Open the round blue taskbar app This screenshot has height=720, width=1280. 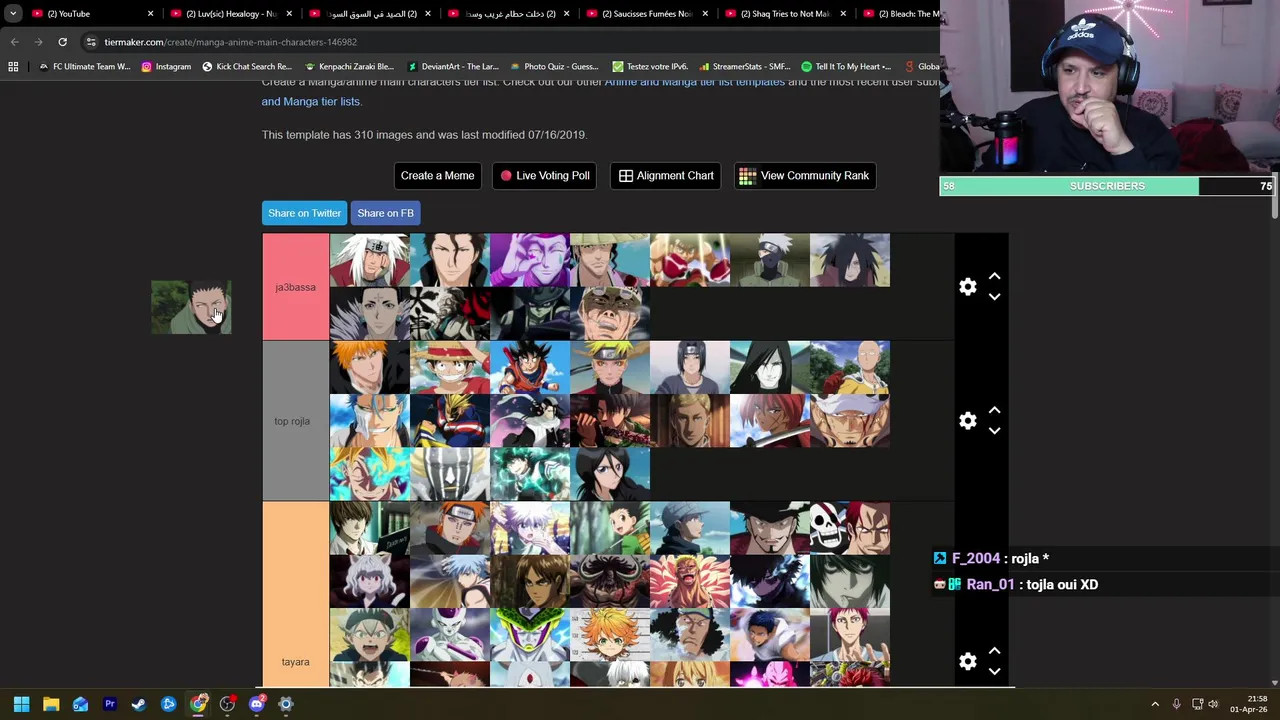[x=168, y=704]
